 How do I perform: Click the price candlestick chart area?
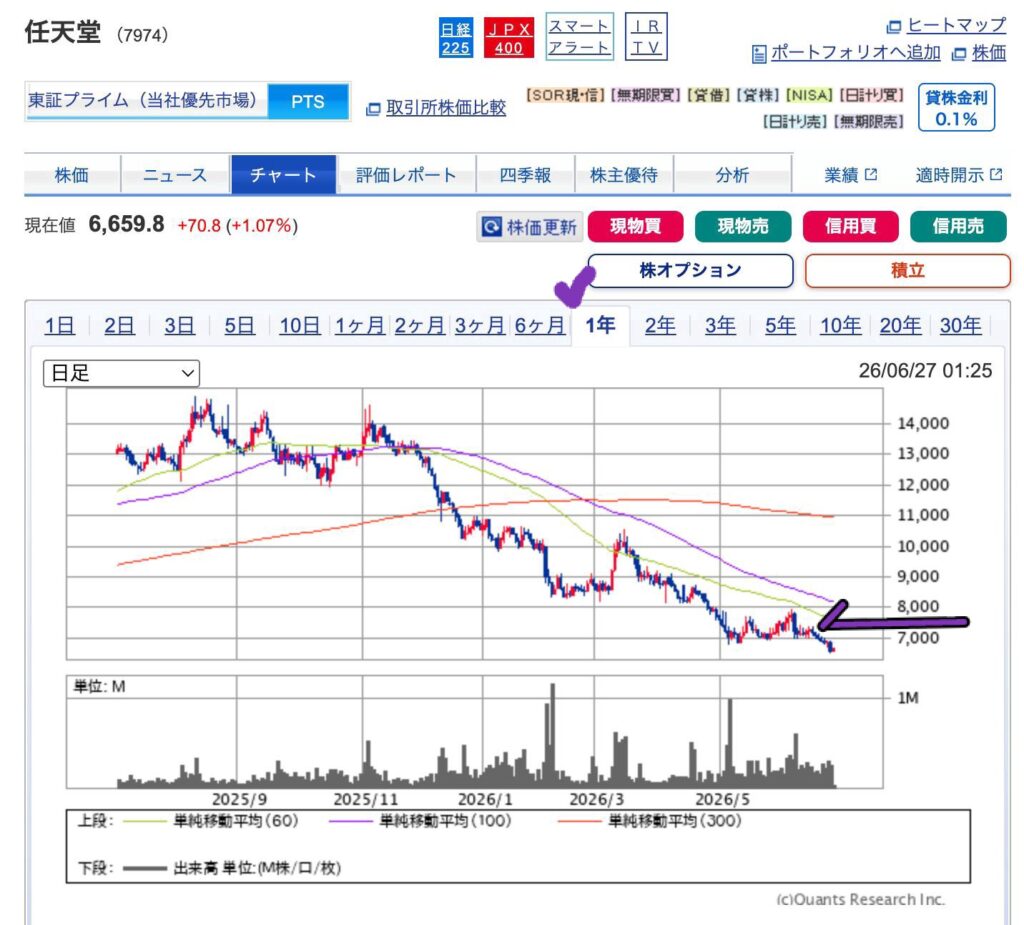click(475, 523)
